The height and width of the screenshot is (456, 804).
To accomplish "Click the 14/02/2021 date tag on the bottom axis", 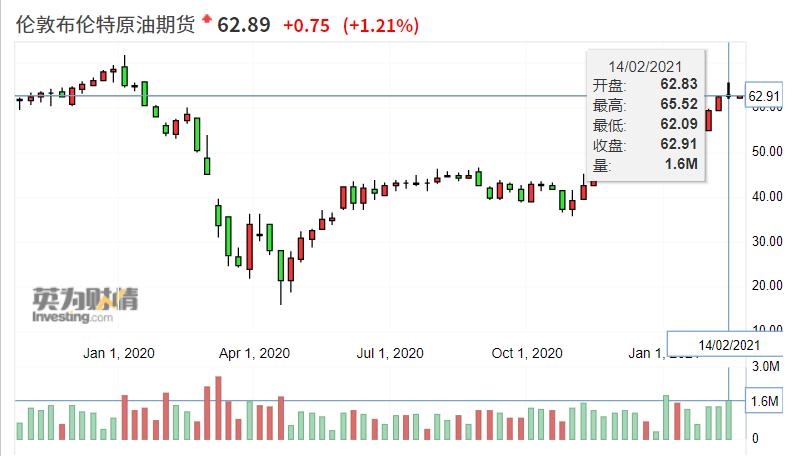I will tap(725, 345).
